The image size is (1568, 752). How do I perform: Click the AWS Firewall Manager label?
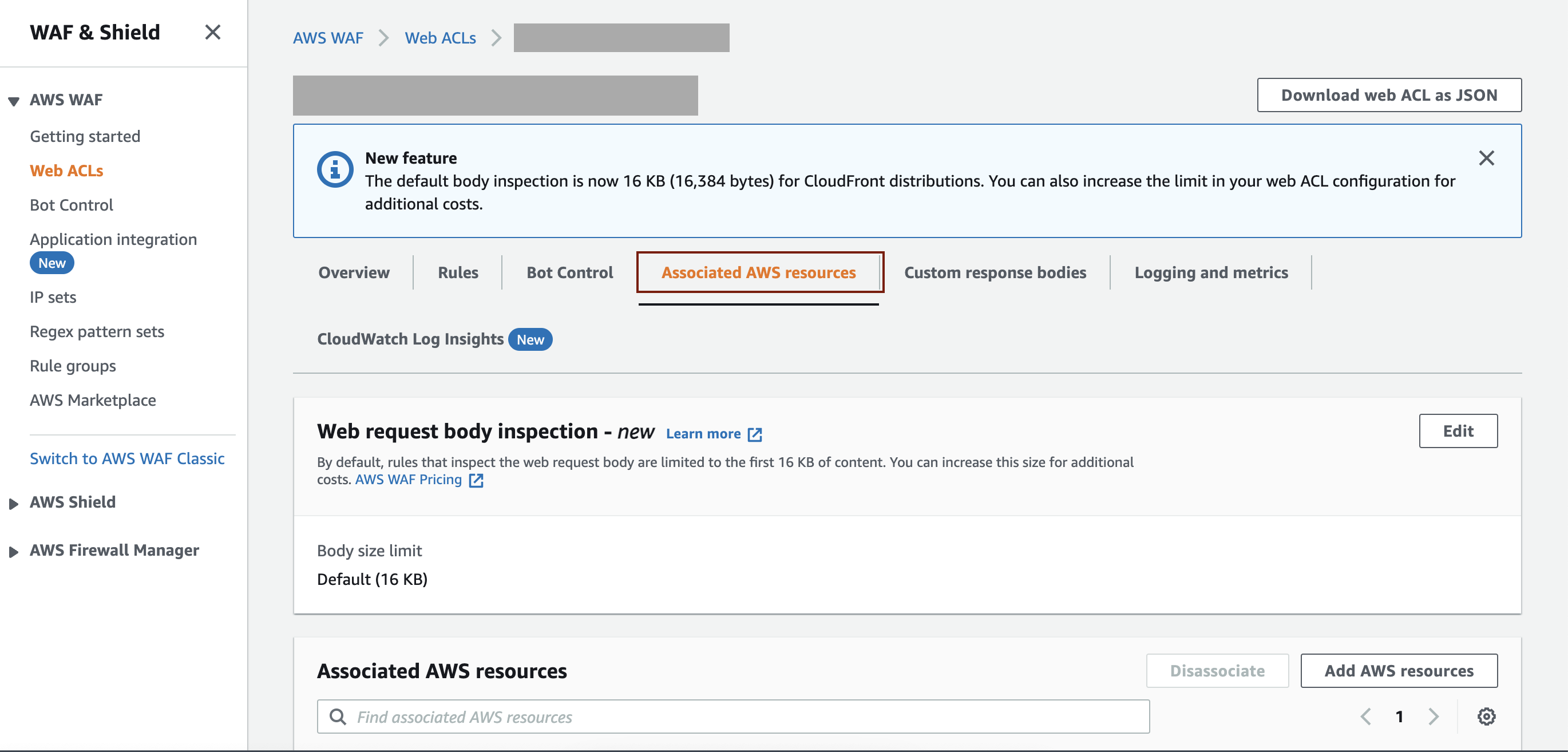pos(114,551)
